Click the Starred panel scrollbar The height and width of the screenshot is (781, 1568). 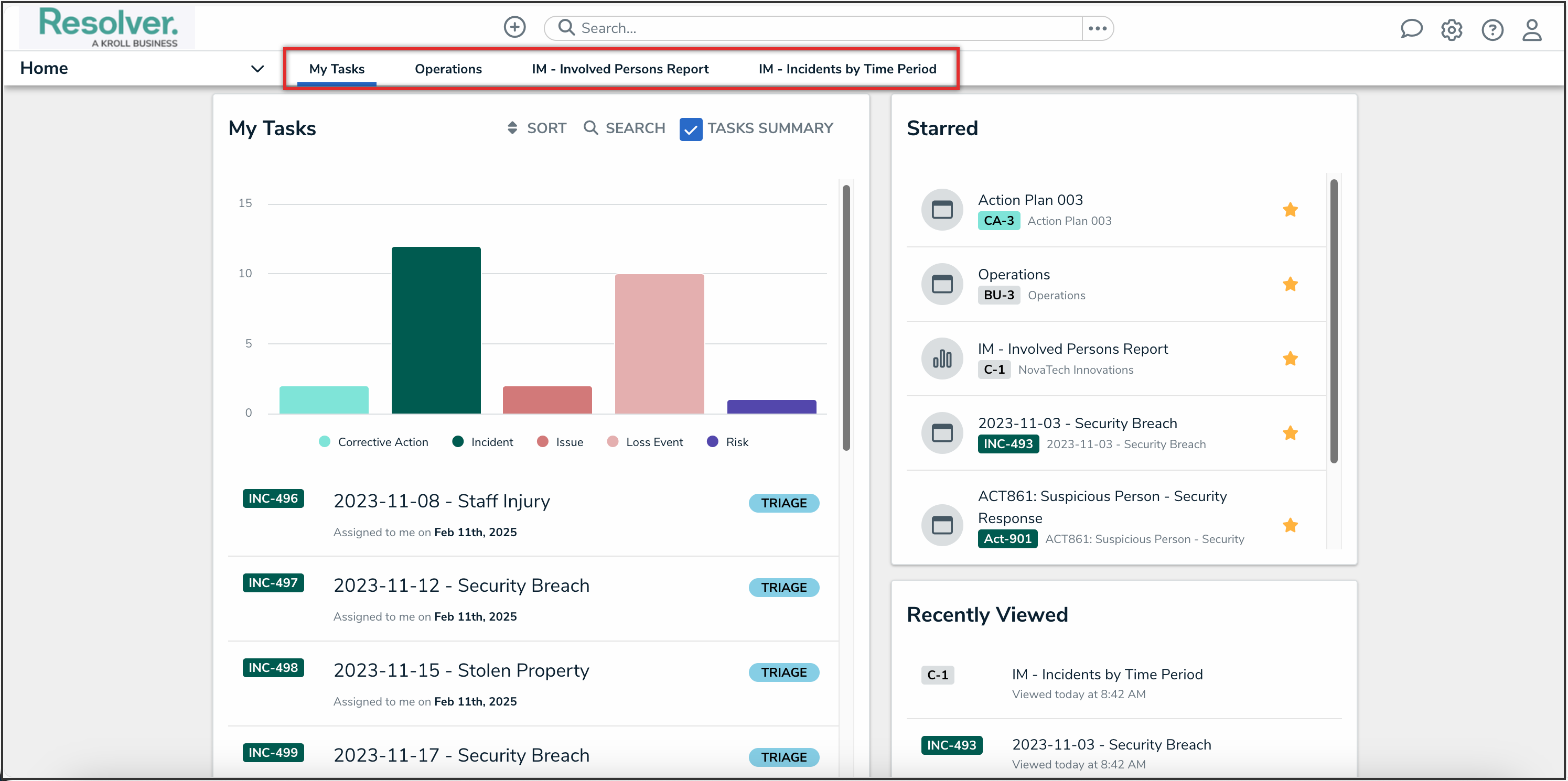1333,321
